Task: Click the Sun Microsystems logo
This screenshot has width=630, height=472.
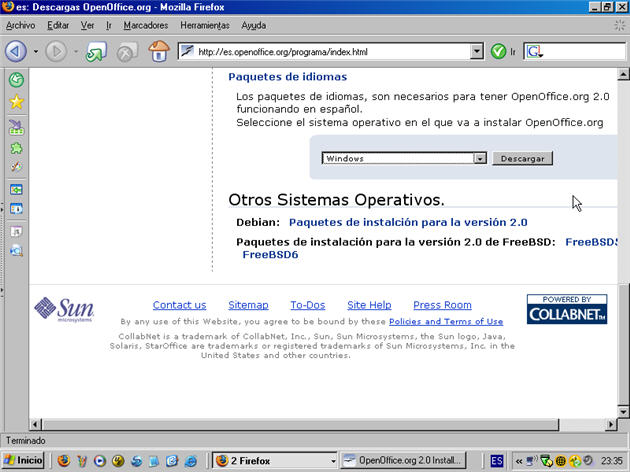Action: 64,309
